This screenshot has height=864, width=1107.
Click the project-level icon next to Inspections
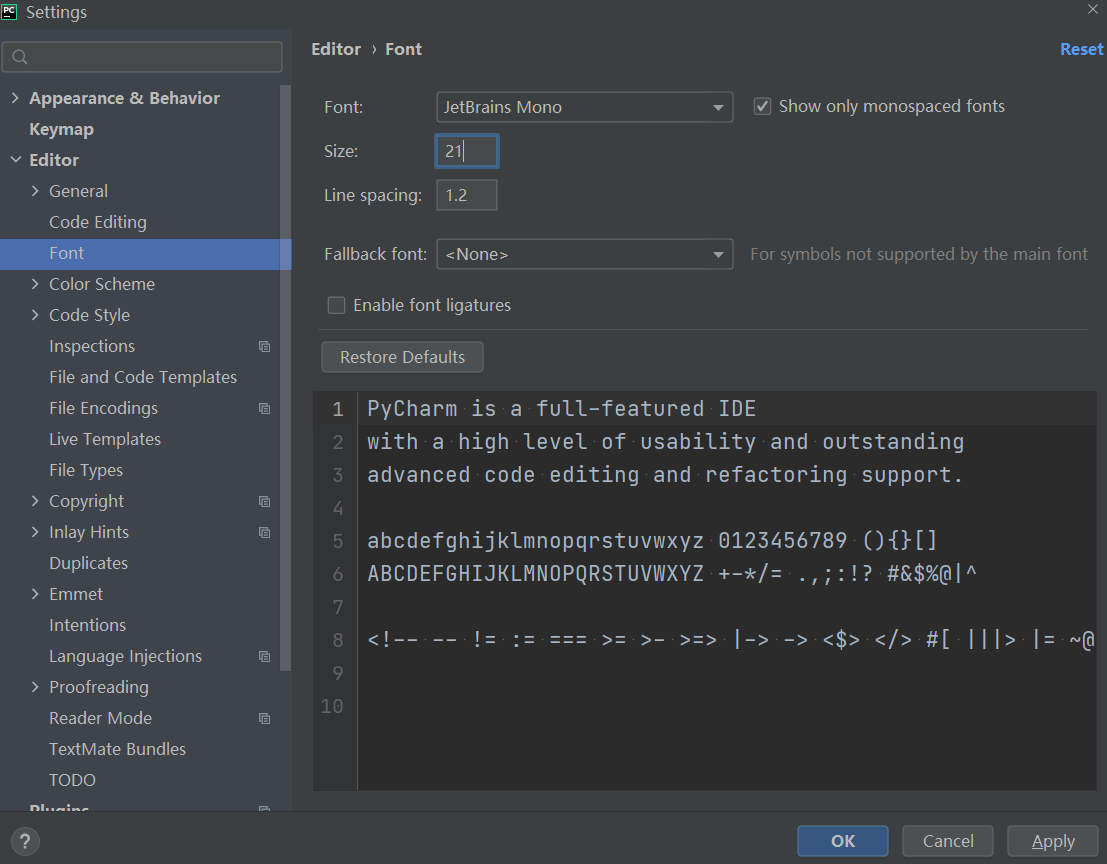(x=265, y=347)
